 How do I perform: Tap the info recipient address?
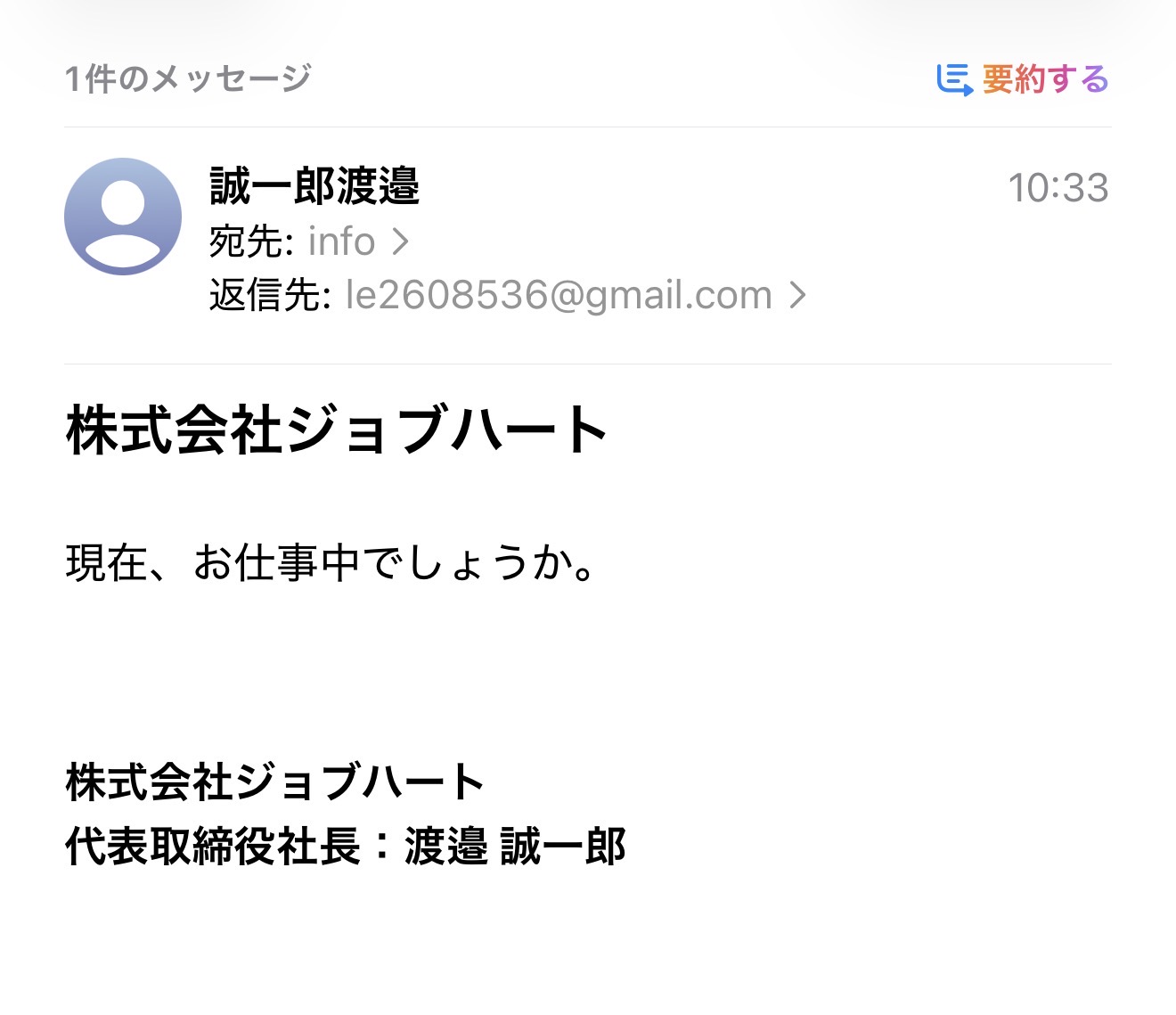[x=341, y=241]
